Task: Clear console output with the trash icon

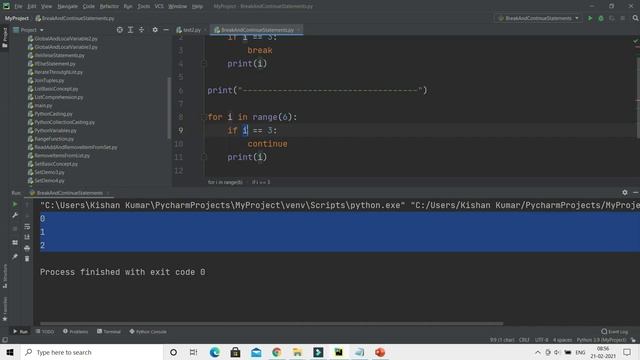Action: pos(27,259)
